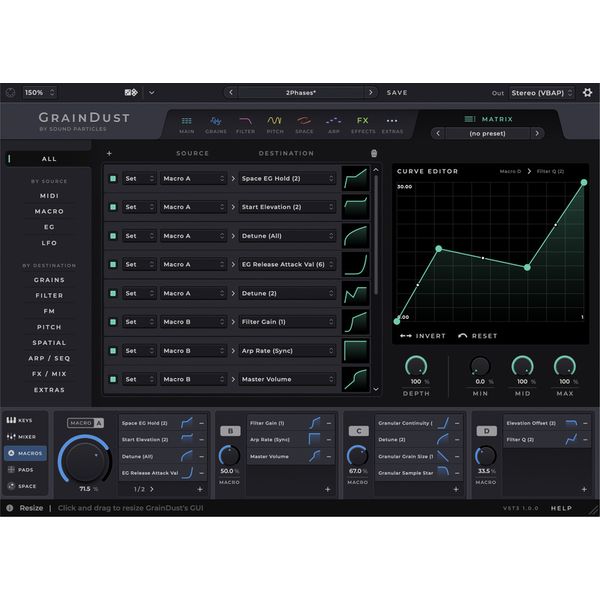Viewport: 600px width, 600px height.
Task: Toggle the Start Elevation (2) row enable
Action: [x=113, y=207]
